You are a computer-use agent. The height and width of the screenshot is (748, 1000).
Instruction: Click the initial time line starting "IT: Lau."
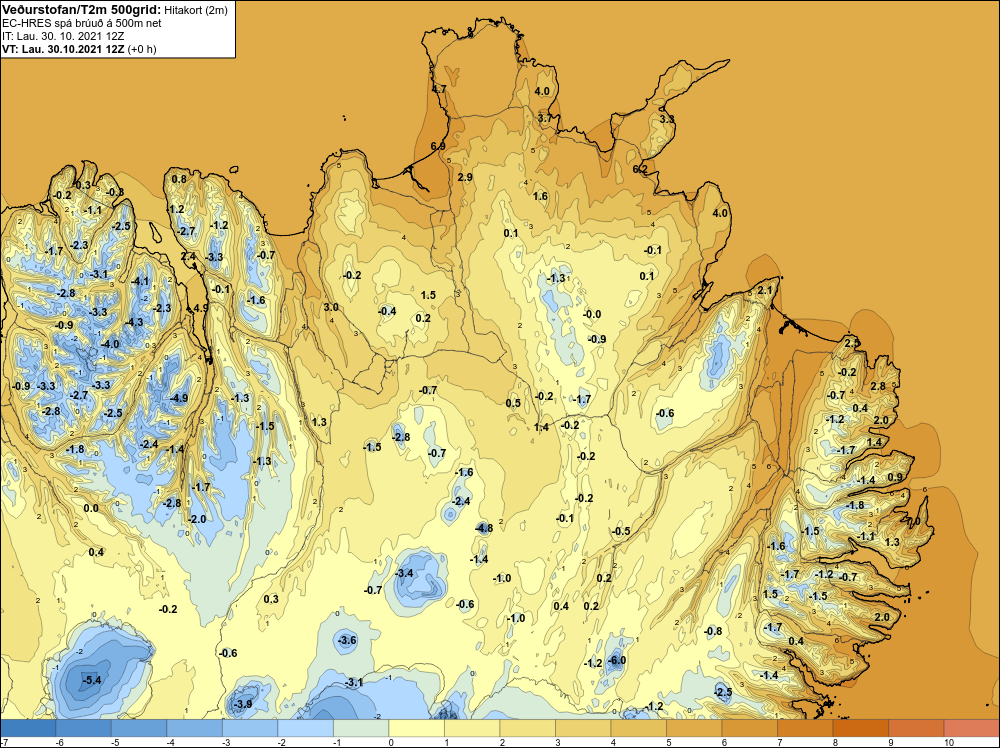(63, 36)
